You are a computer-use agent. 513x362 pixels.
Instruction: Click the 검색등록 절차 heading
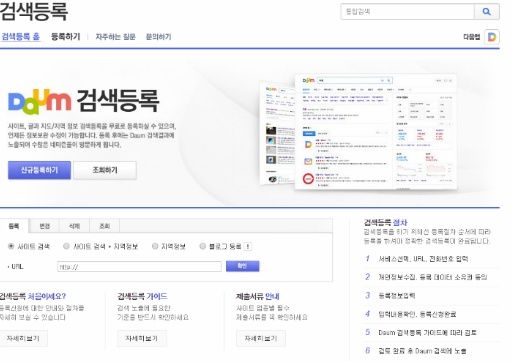[x=385, y=222]
